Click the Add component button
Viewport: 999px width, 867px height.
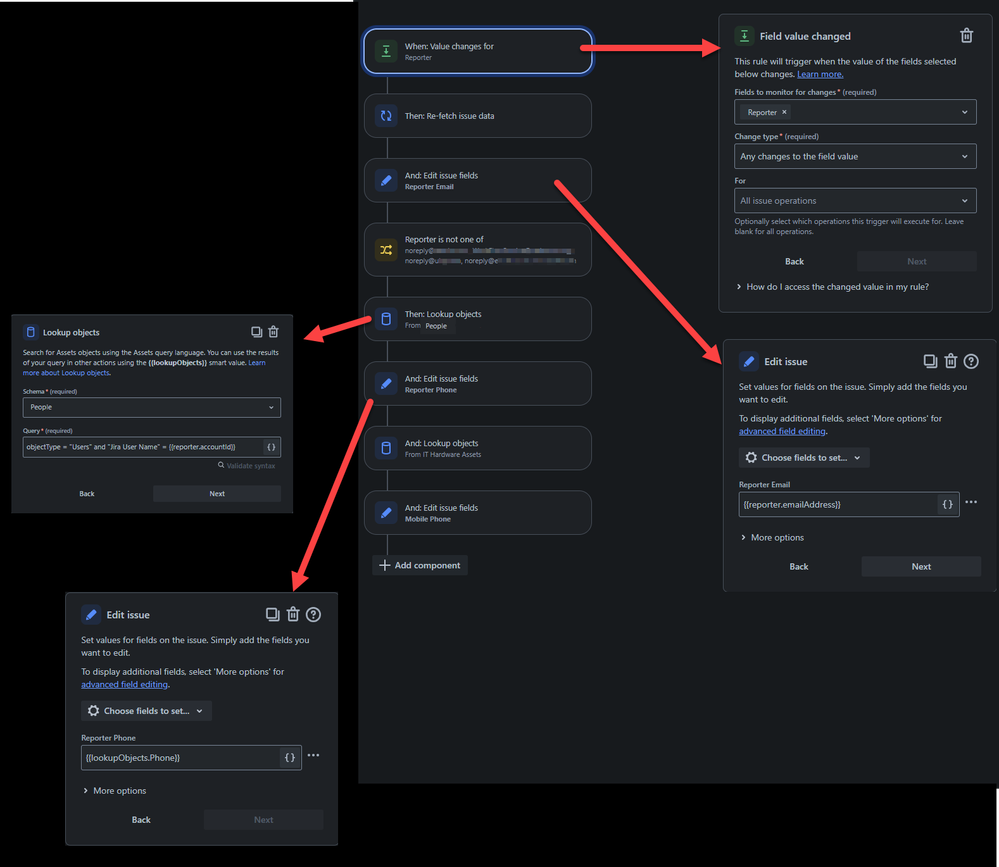419,565
